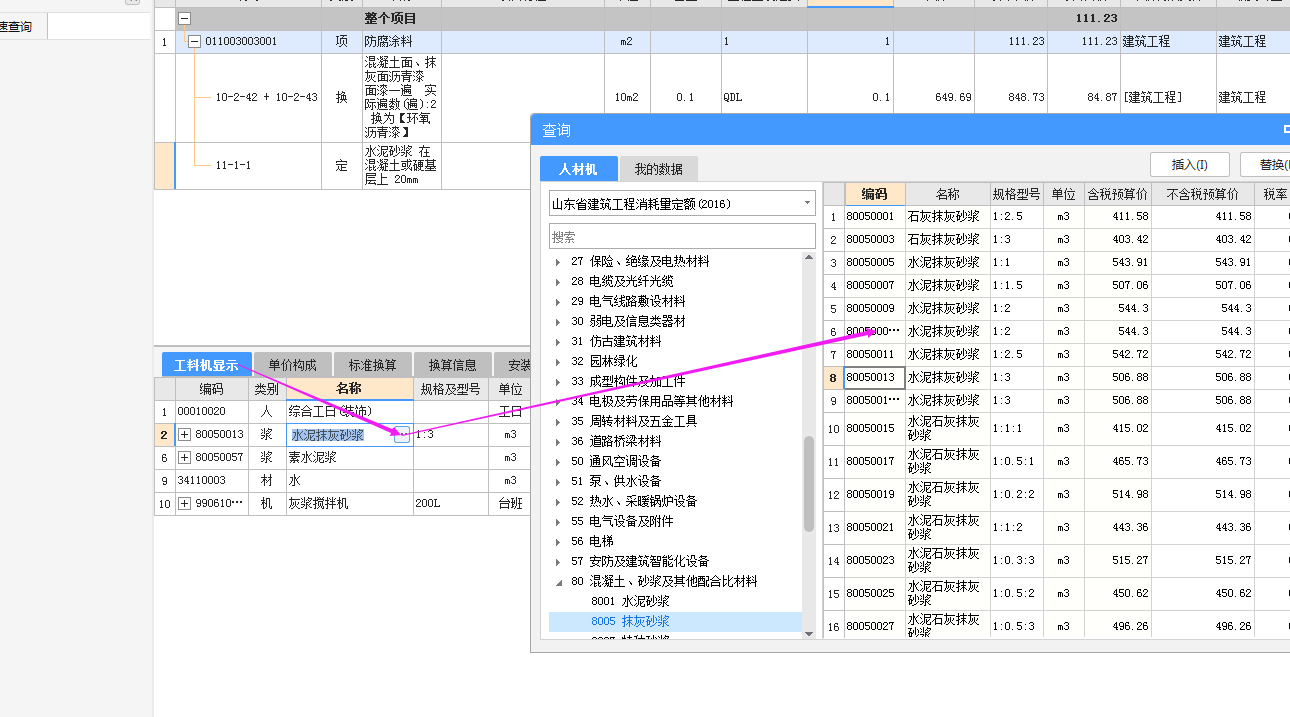Screen dimensions: 1290x717
Task: Select the highlighted 80050013 code cell in query table
Action: pyautogui.click(x=874, y=378)
